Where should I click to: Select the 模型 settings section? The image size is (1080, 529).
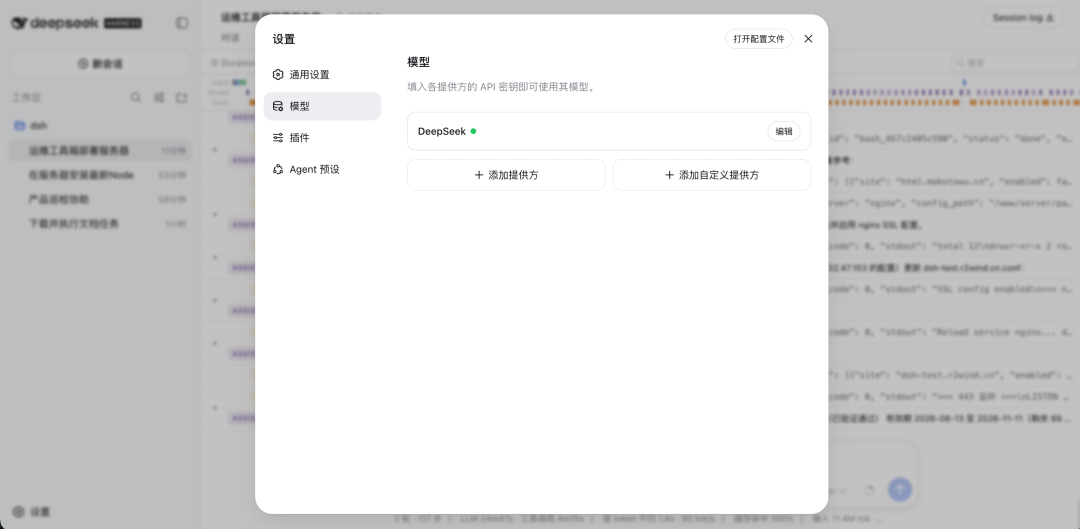click(322, 106)
